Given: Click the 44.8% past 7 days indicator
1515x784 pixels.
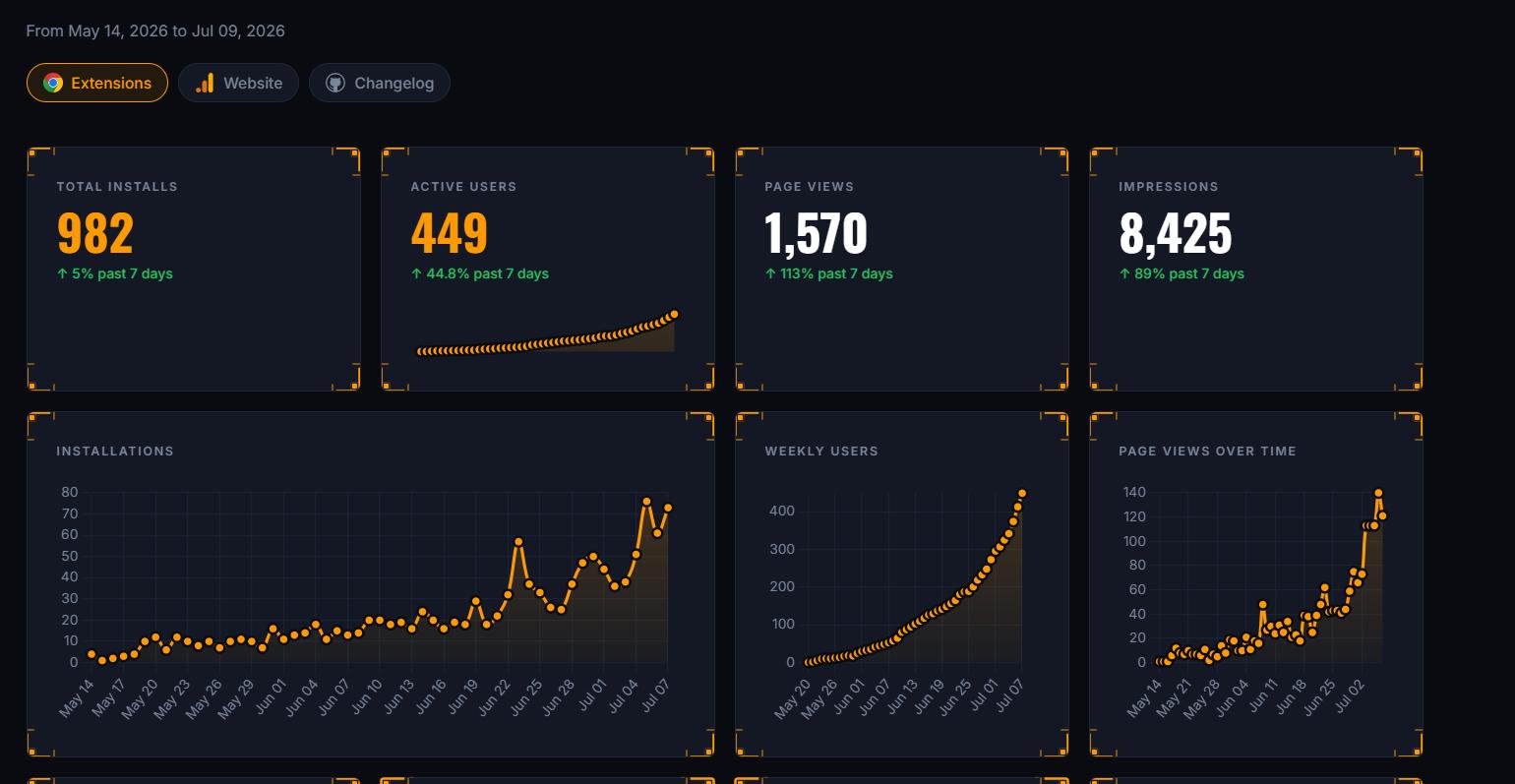Looking at the screenshot, I should 480,273.
